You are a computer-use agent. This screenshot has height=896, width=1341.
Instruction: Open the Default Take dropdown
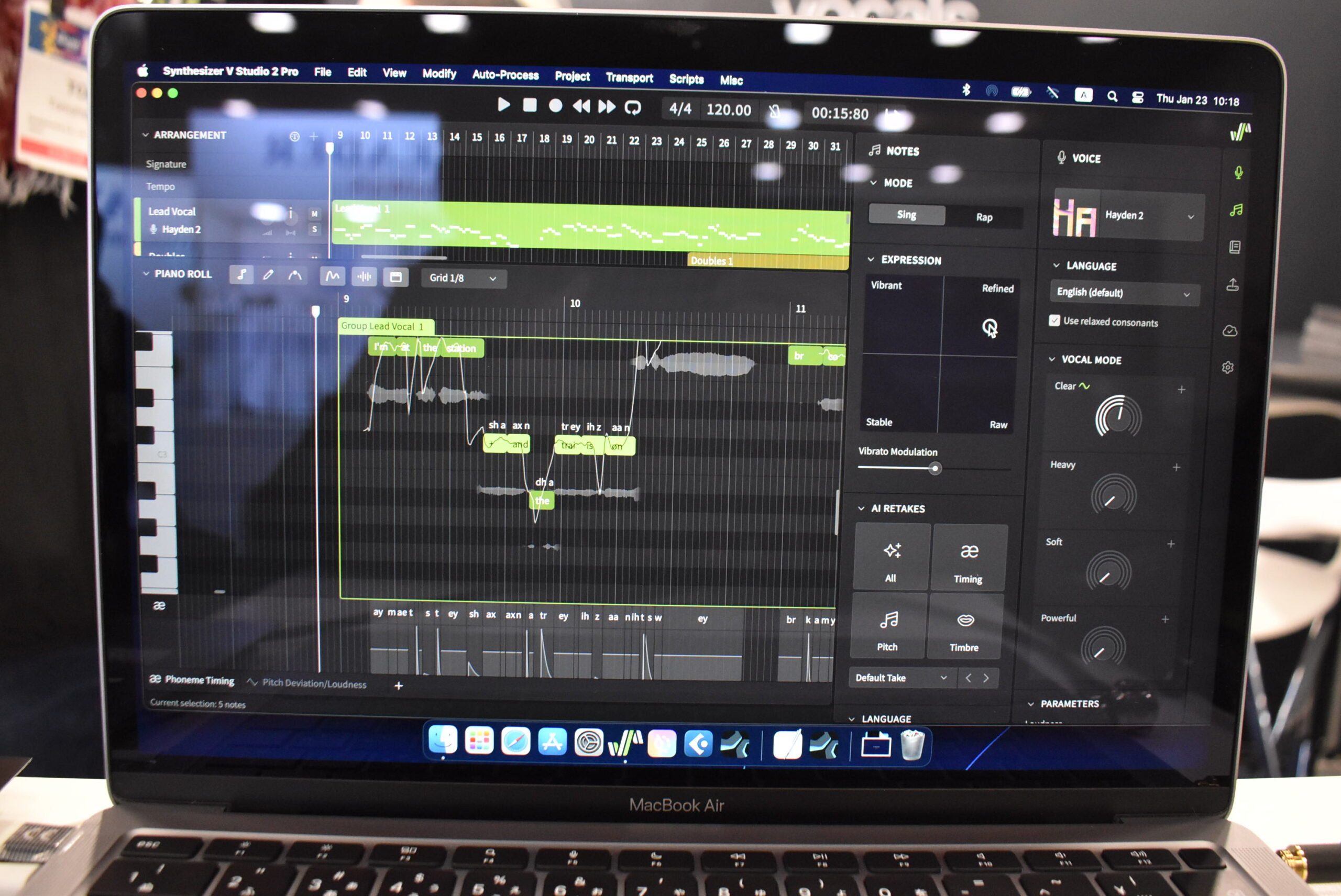coord(902,678)
